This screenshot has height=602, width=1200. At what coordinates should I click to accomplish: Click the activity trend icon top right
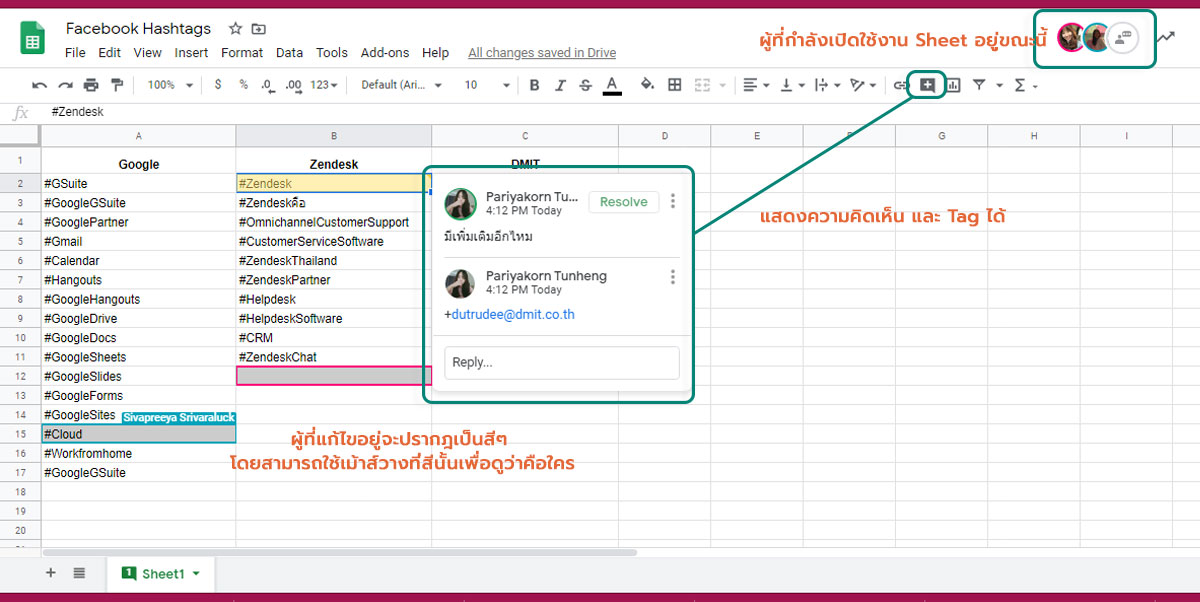[x=1166, y=37]
